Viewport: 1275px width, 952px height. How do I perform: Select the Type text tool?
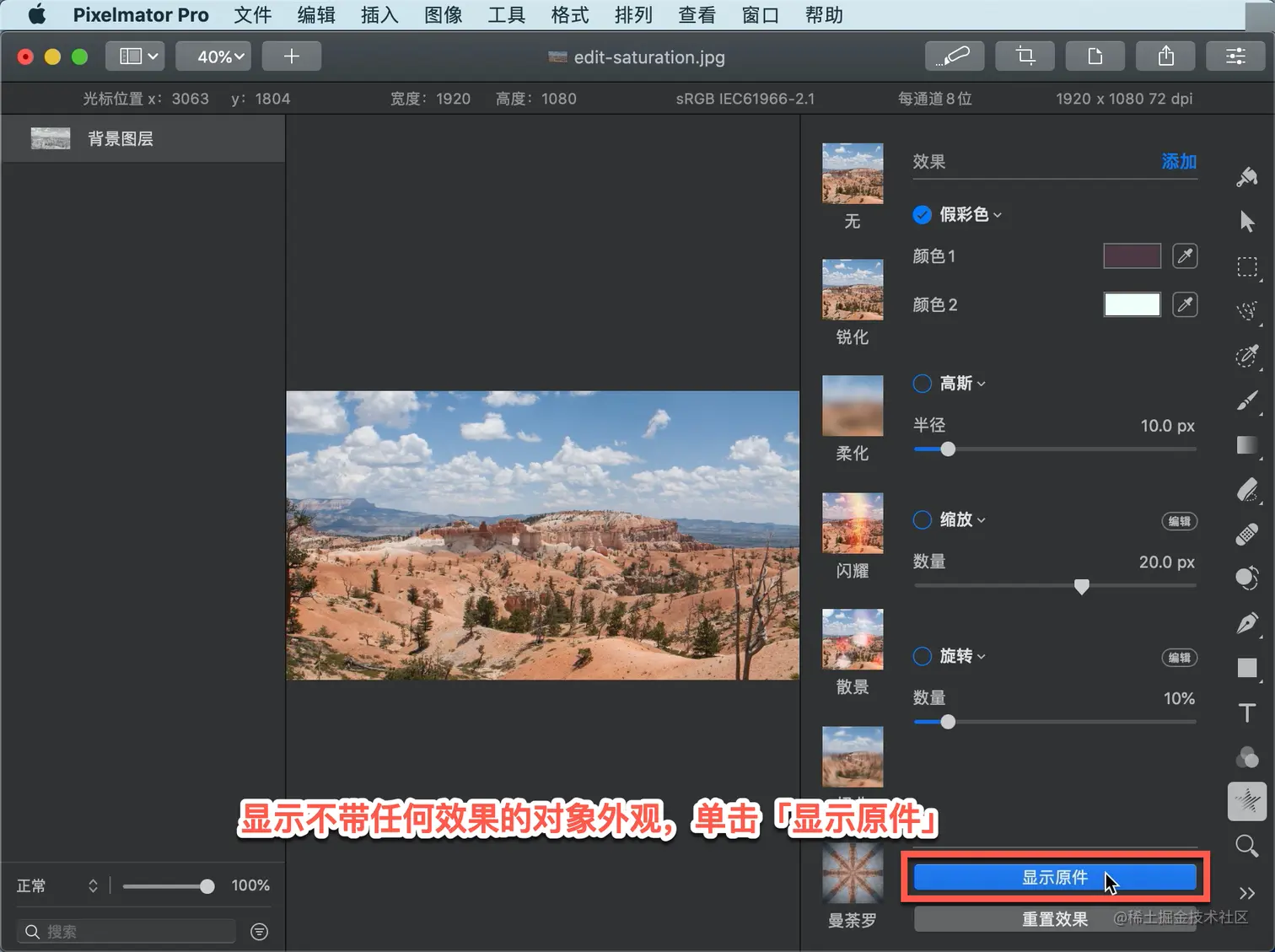pos(1247,713)
